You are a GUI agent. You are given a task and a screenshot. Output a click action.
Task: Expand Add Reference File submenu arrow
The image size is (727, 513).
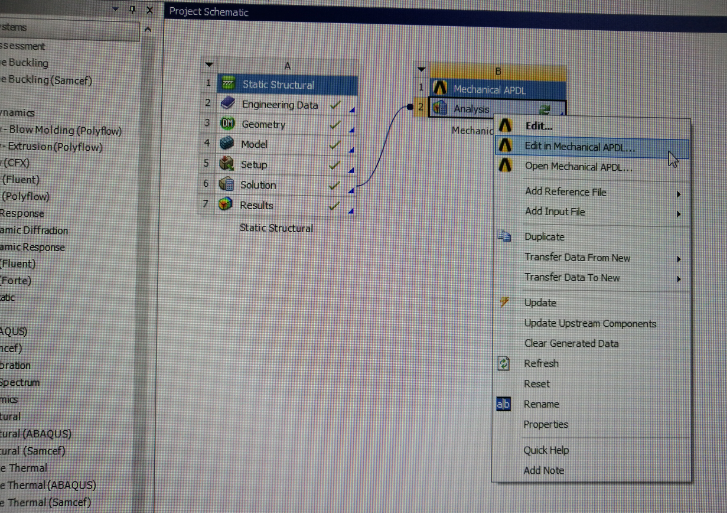click(678, 194)
